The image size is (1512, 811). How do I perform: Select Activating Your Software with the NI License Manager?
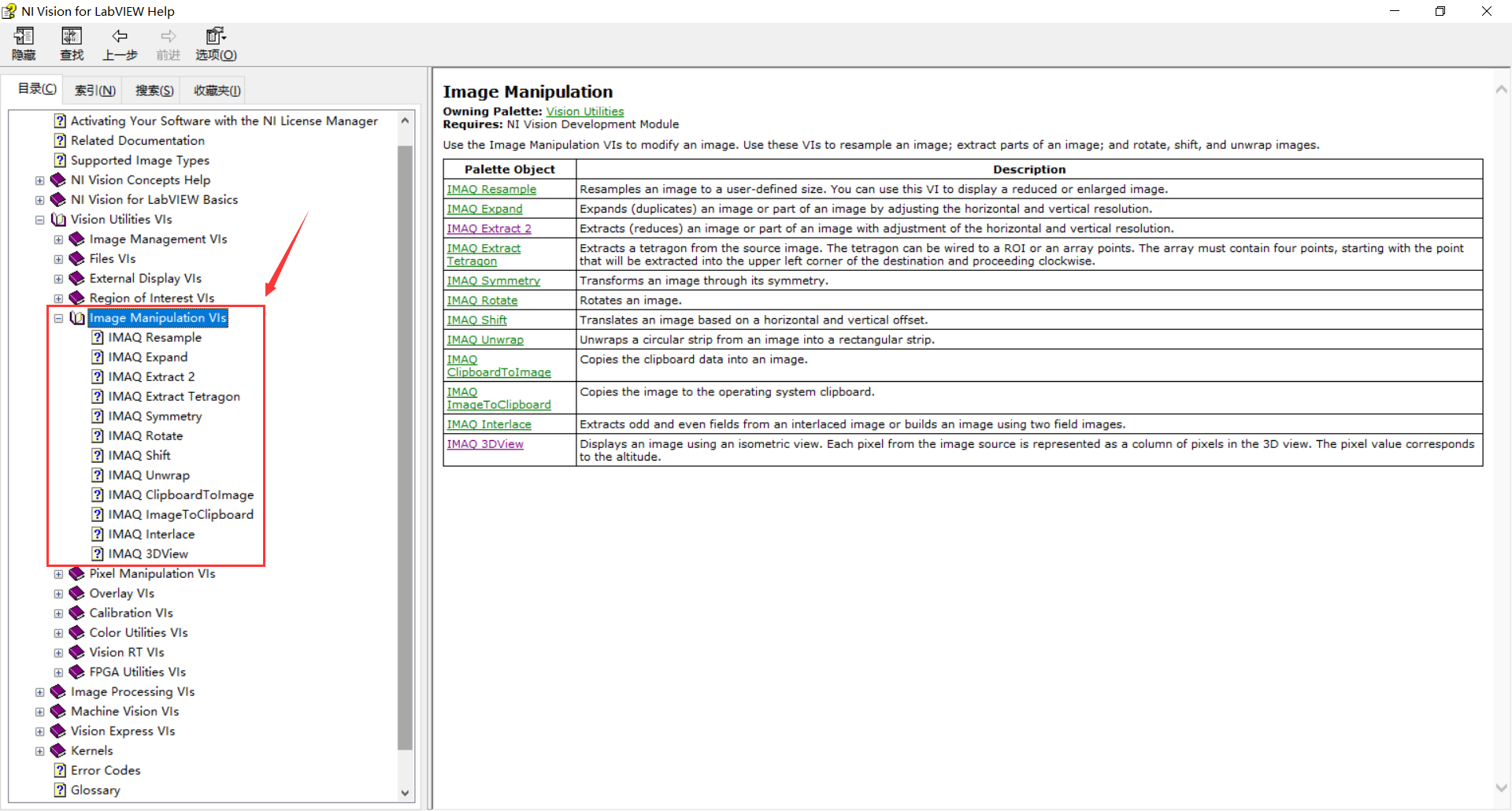[224, 120]
